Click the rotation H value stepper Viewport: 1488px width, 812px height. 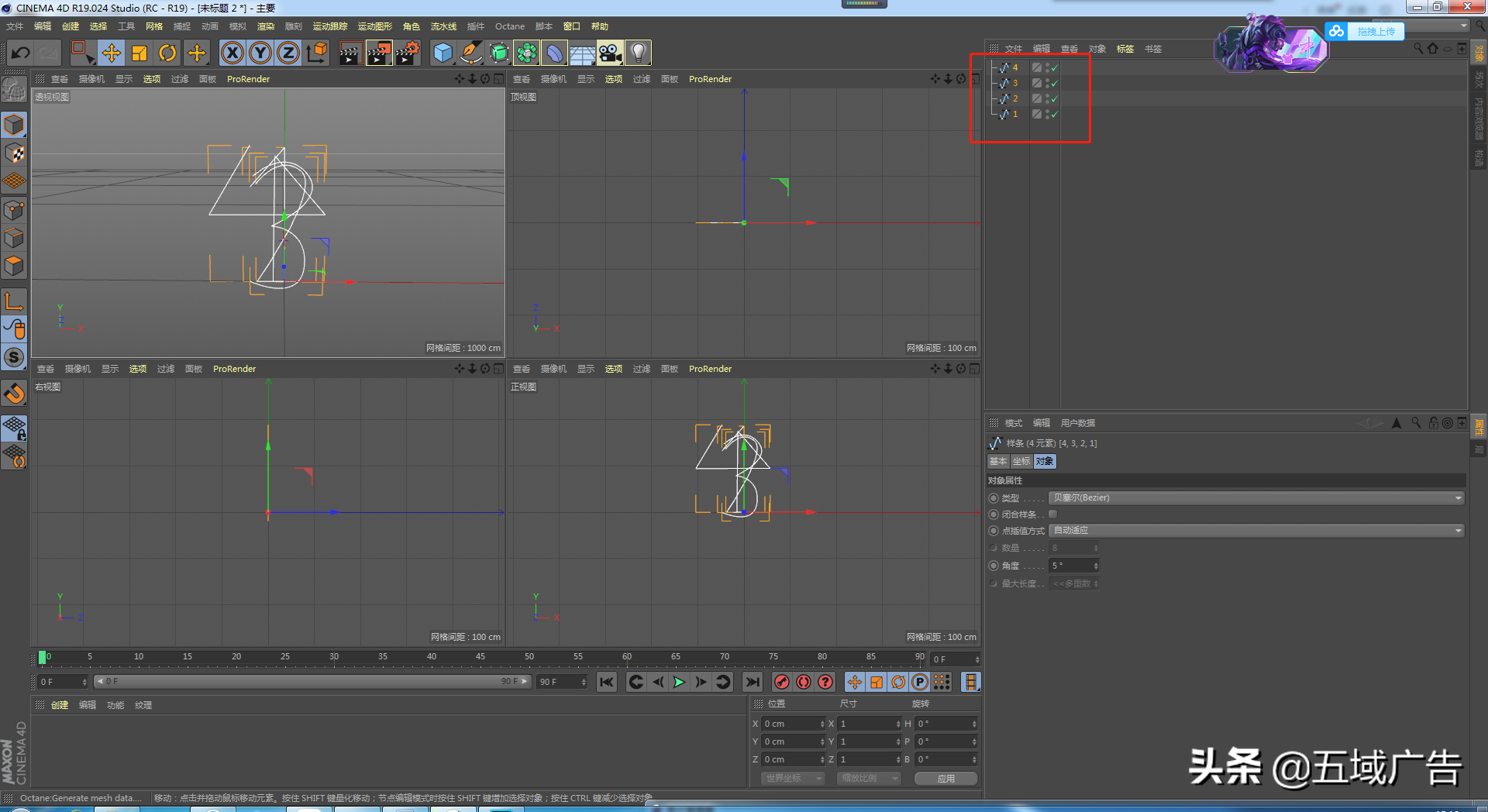tap(974, 724)
